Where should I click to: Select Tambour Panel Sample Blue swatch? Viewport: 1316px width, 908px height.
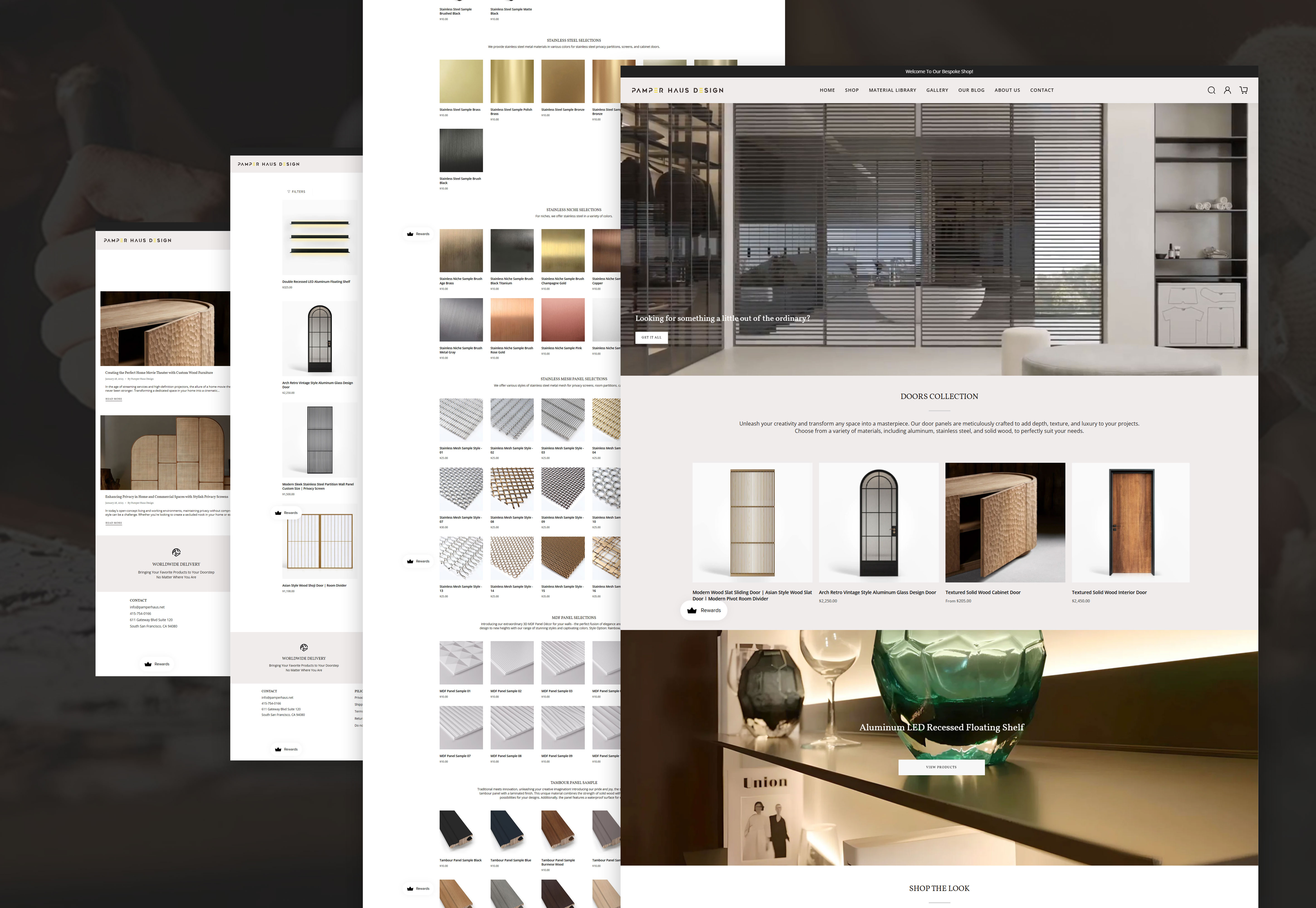pyautogui.click(x=512, y=832)
